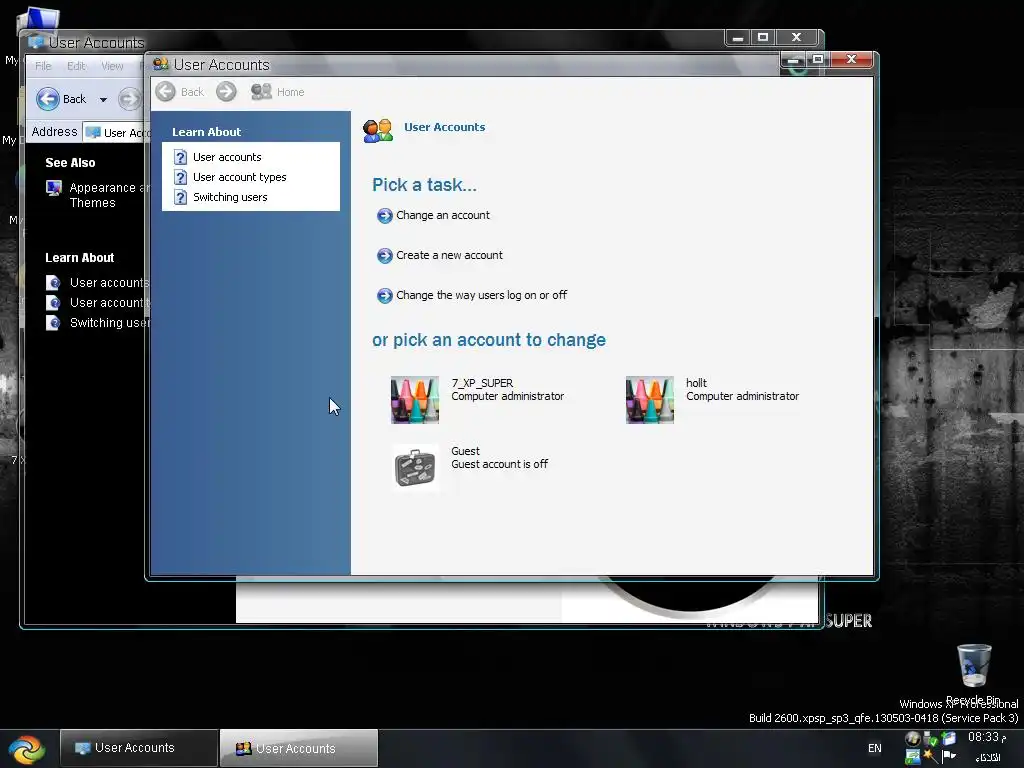Click Switching users link in the rear window

[x=109, y=323]
